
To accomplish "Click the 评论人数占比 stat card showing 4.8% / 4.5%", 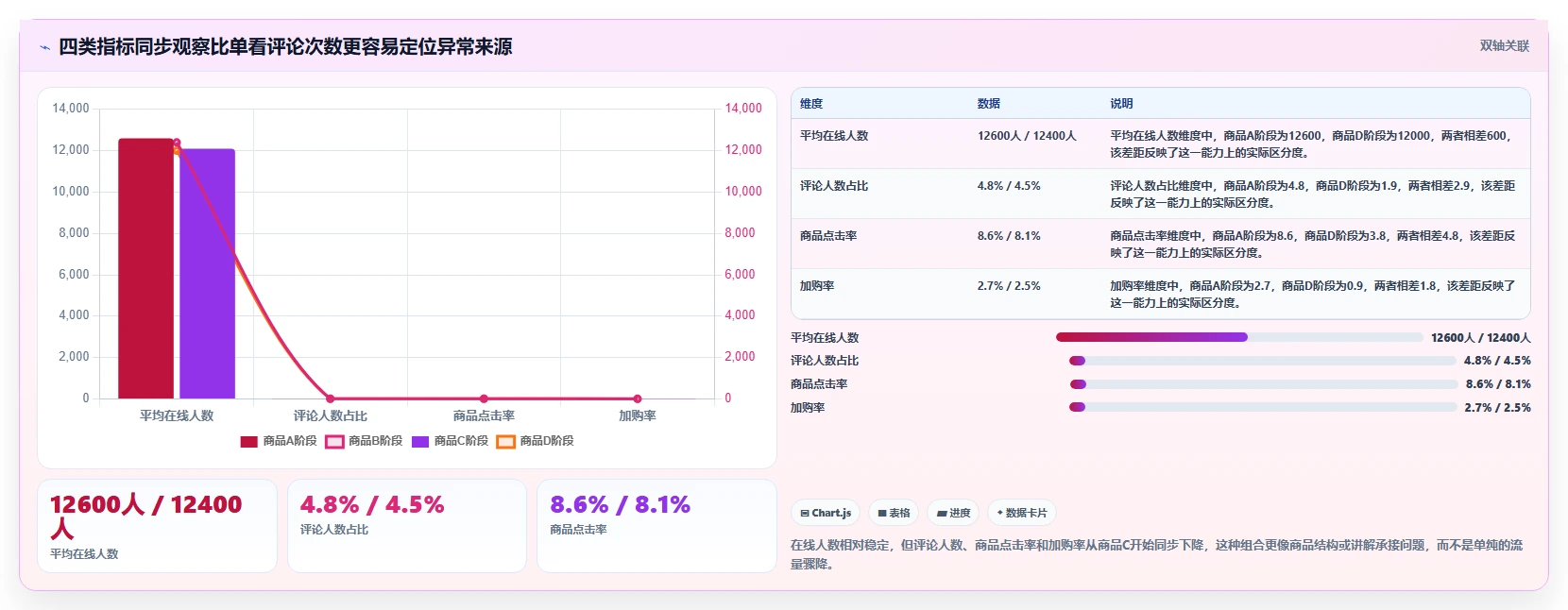I will [x=406, y=526].
